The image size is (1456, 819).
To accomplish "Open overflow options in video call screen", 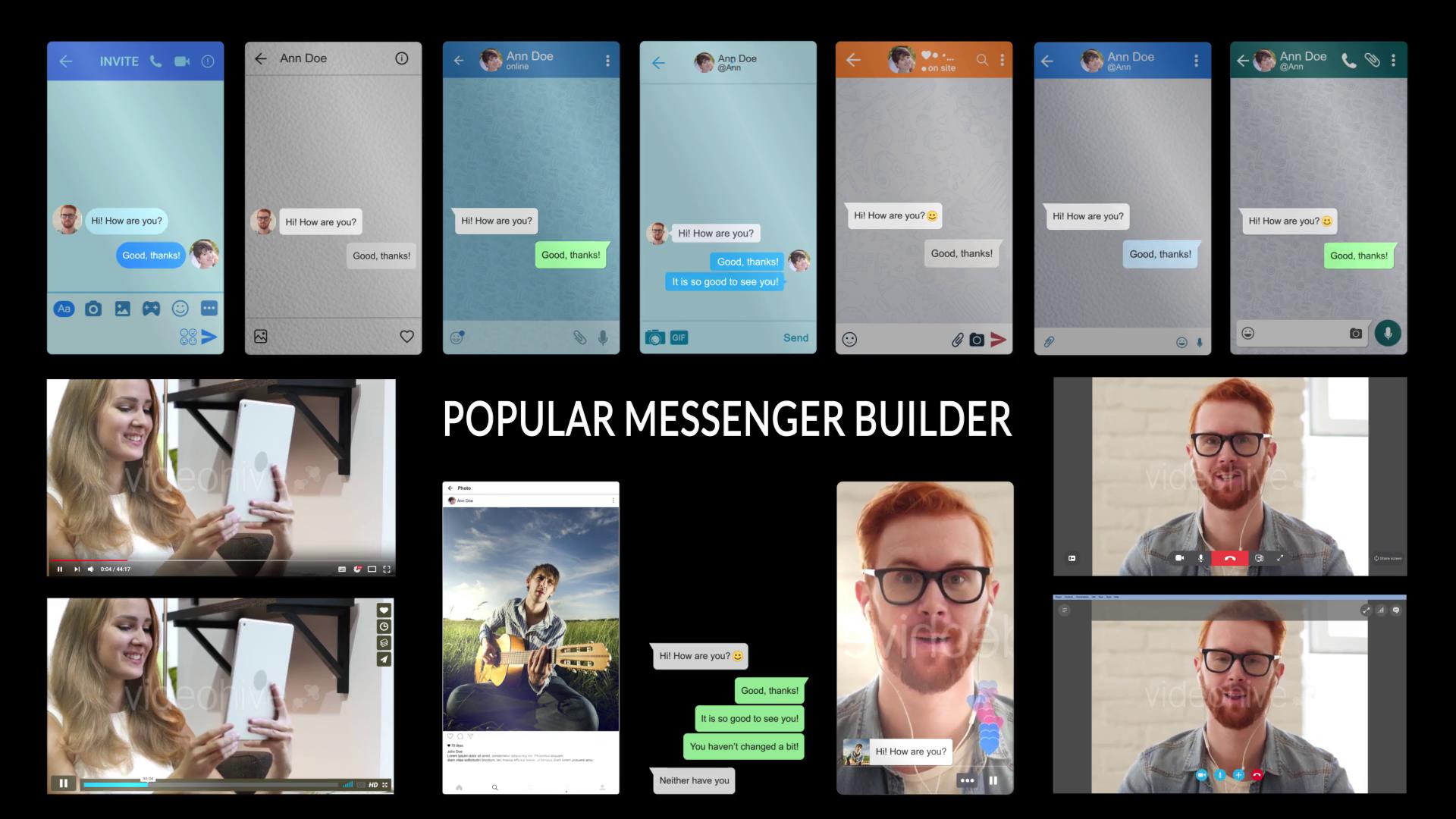I will coord(966,779).
